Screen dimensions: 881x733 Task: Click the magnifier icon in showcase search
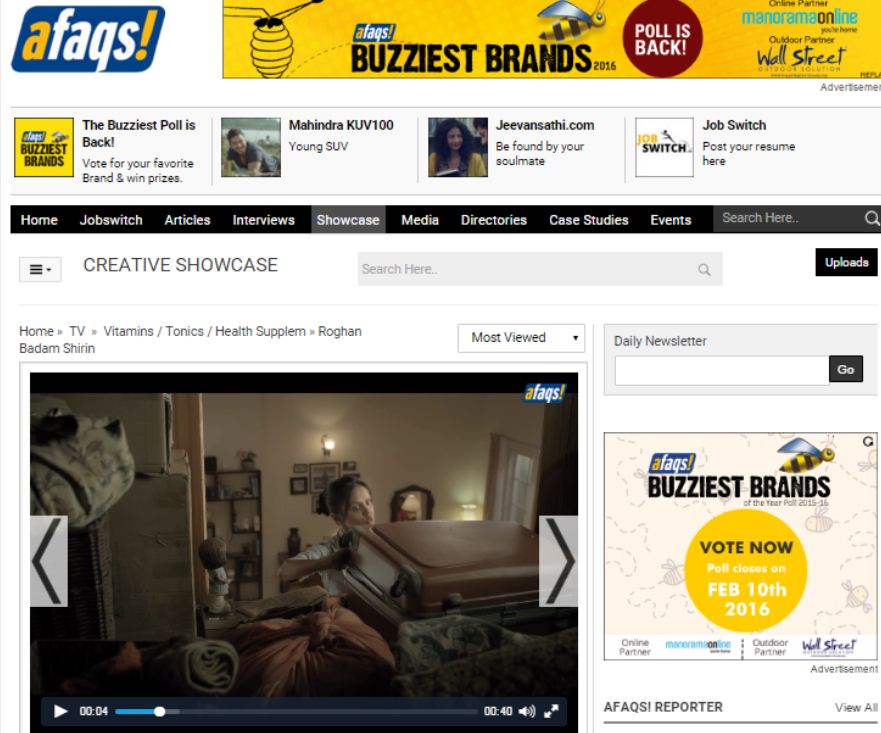coord(704,270)
